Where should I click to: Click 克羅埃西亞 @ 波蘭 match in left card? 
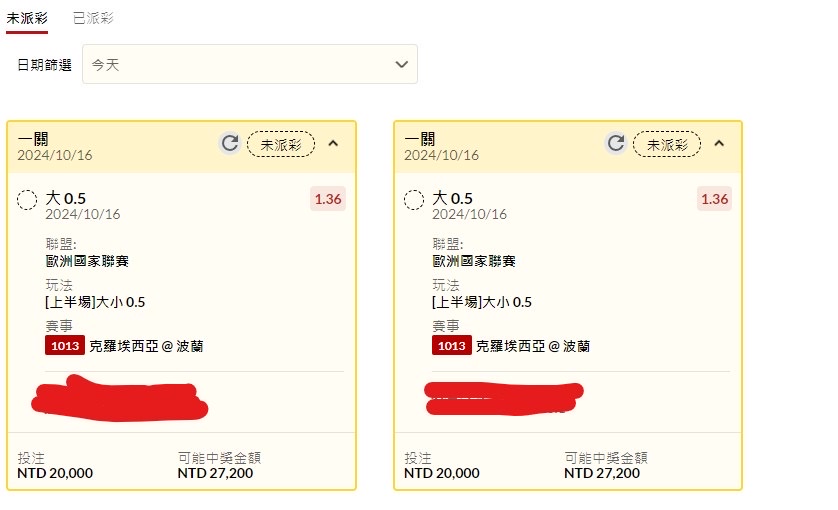click(x=147, y=346)
